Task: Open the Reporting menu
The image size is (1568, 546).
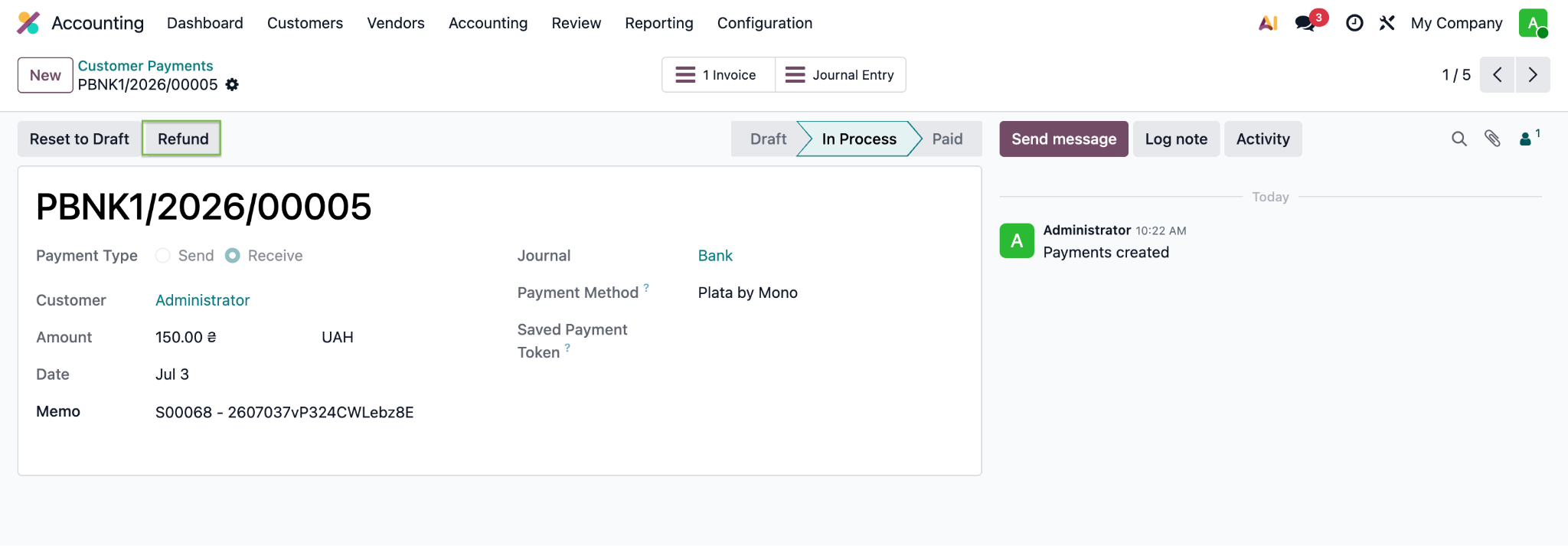Action: (x=659, y=23)
